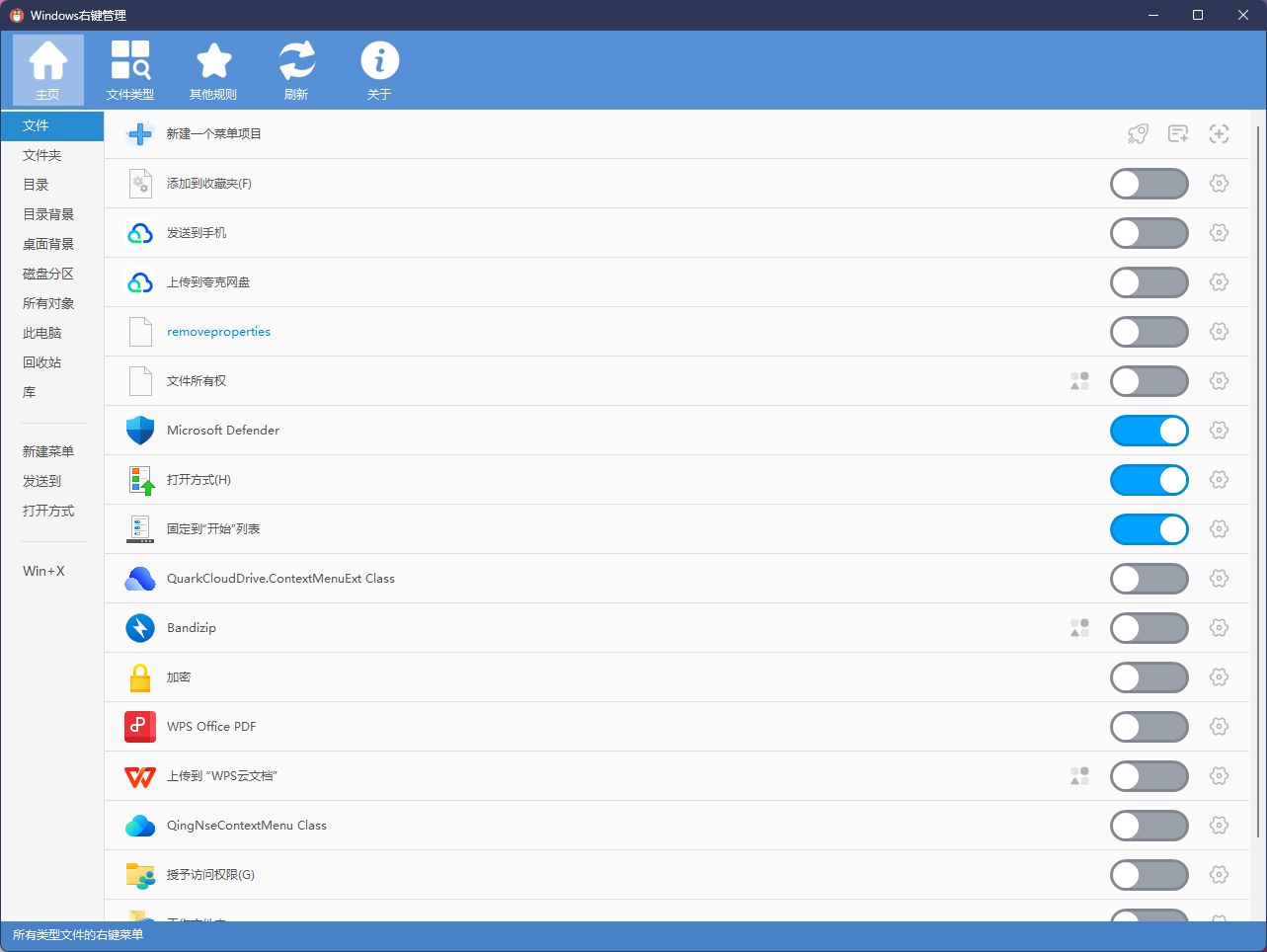1267x952 pixels.
Task: Click the Bandizip sub-items shapes icon
Action: [x=1079, y=628]
